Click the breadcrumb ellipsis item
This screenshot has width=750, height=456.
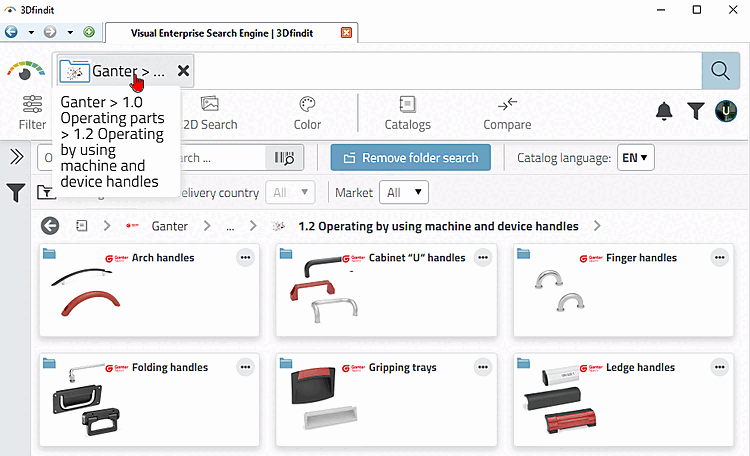(x=230, y=227)
